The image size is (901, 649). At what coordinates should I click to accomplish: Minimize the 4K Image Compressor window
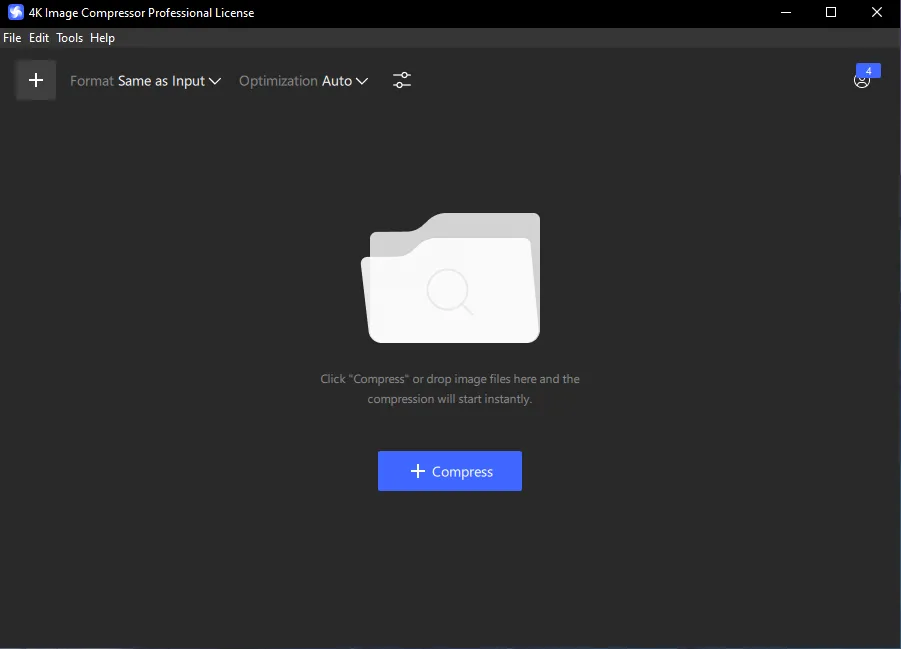coord(786,12)
